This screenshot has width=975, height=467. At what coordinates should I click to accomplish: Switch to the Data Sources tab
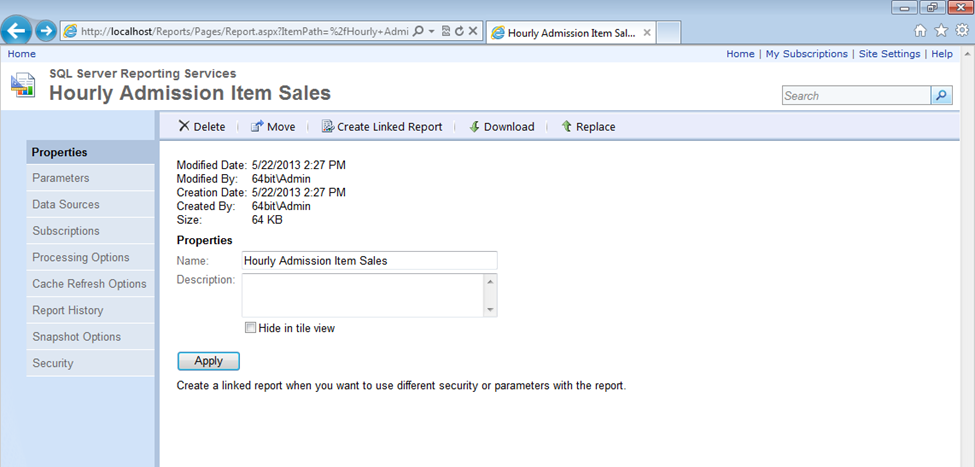66,204
